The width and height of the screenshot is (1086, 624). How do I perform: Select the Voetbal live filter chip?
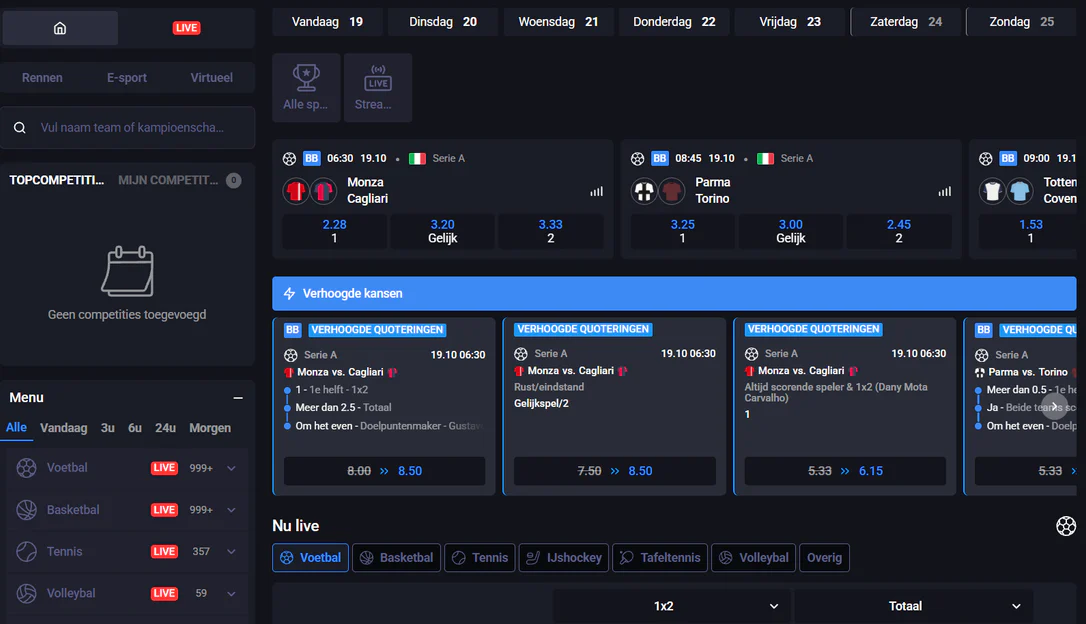click(x=310, y=558)
